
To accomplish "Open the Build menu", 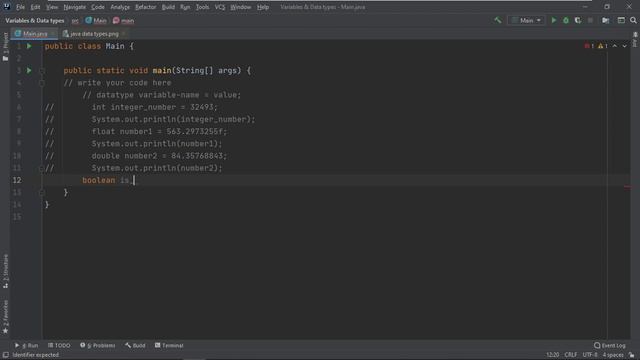I will pos(168,7).
